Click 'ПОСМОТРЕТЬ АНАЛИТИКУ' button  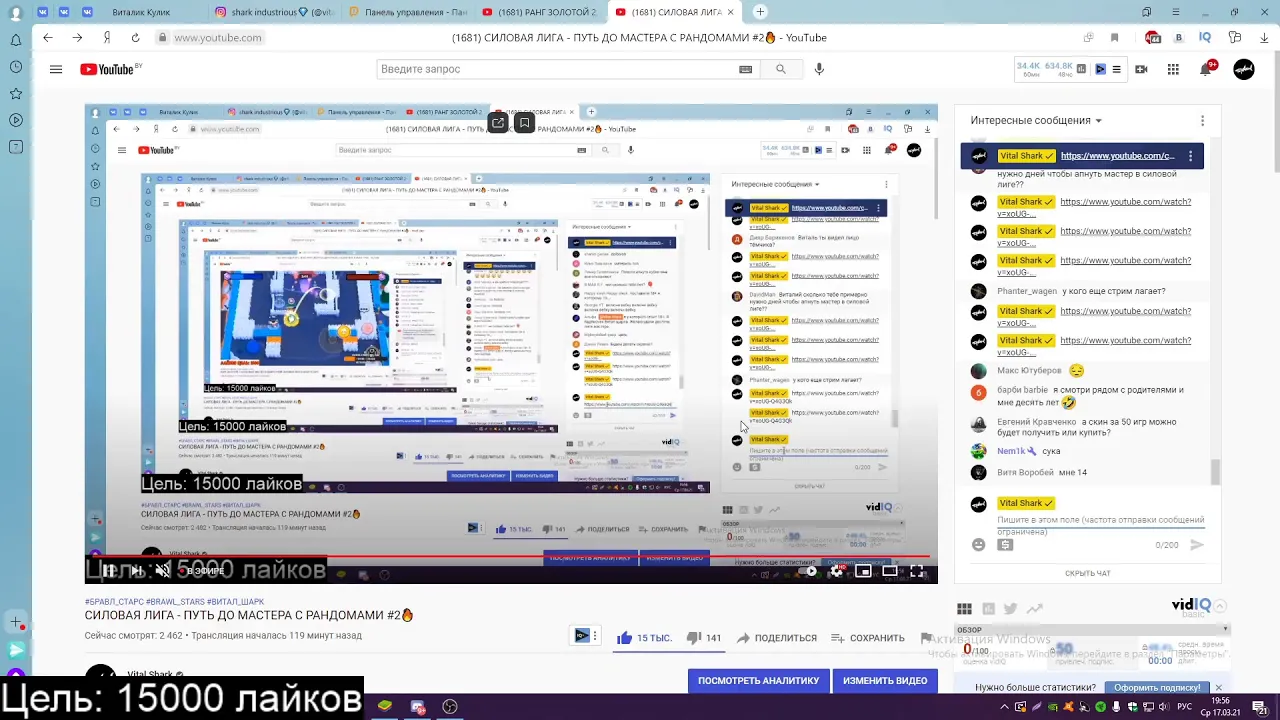click(758, 681)
